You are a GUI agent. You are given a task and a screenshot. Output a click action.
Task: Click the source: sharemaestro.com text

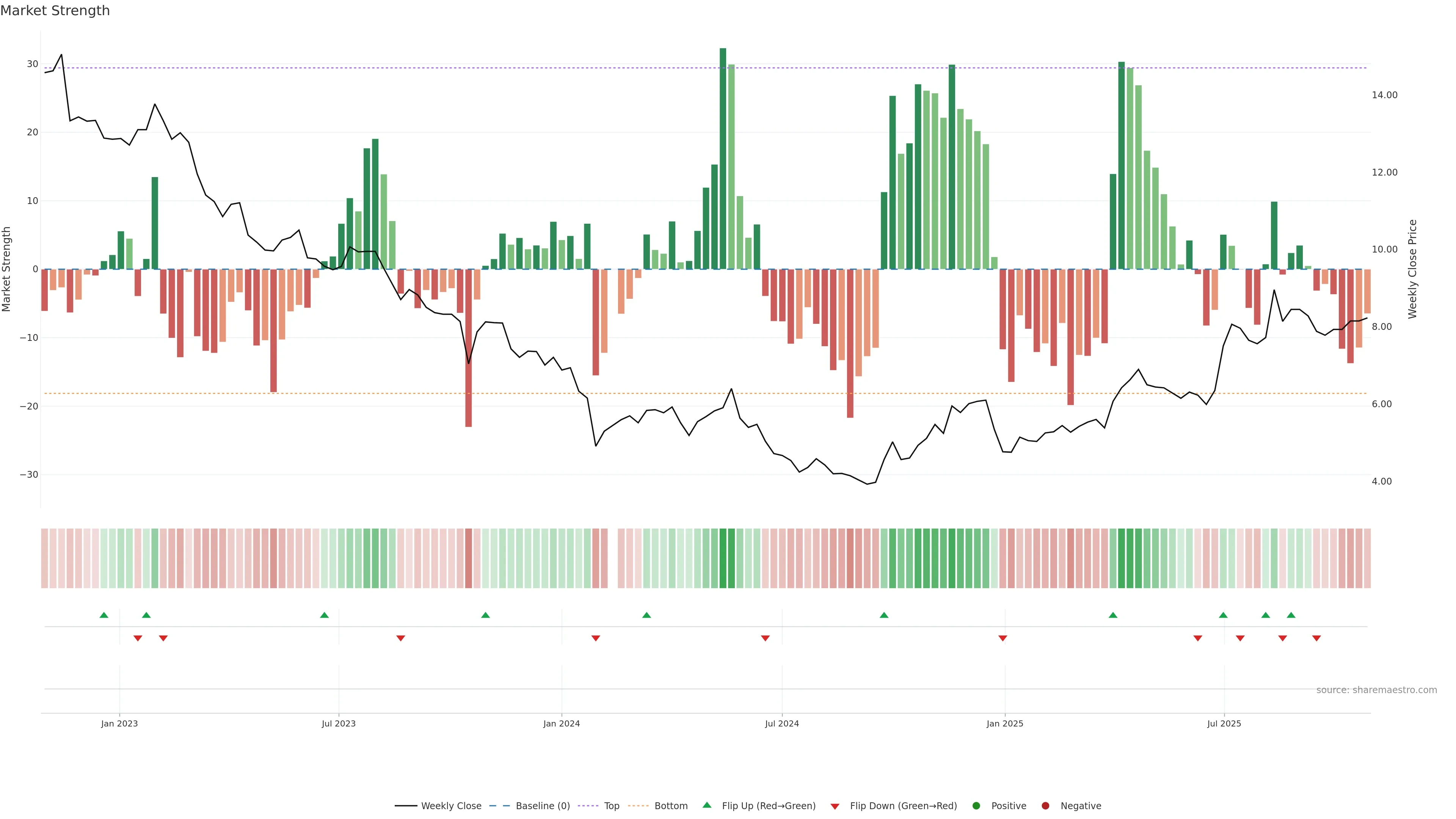pyautogui.click(x=1376, y=690)
